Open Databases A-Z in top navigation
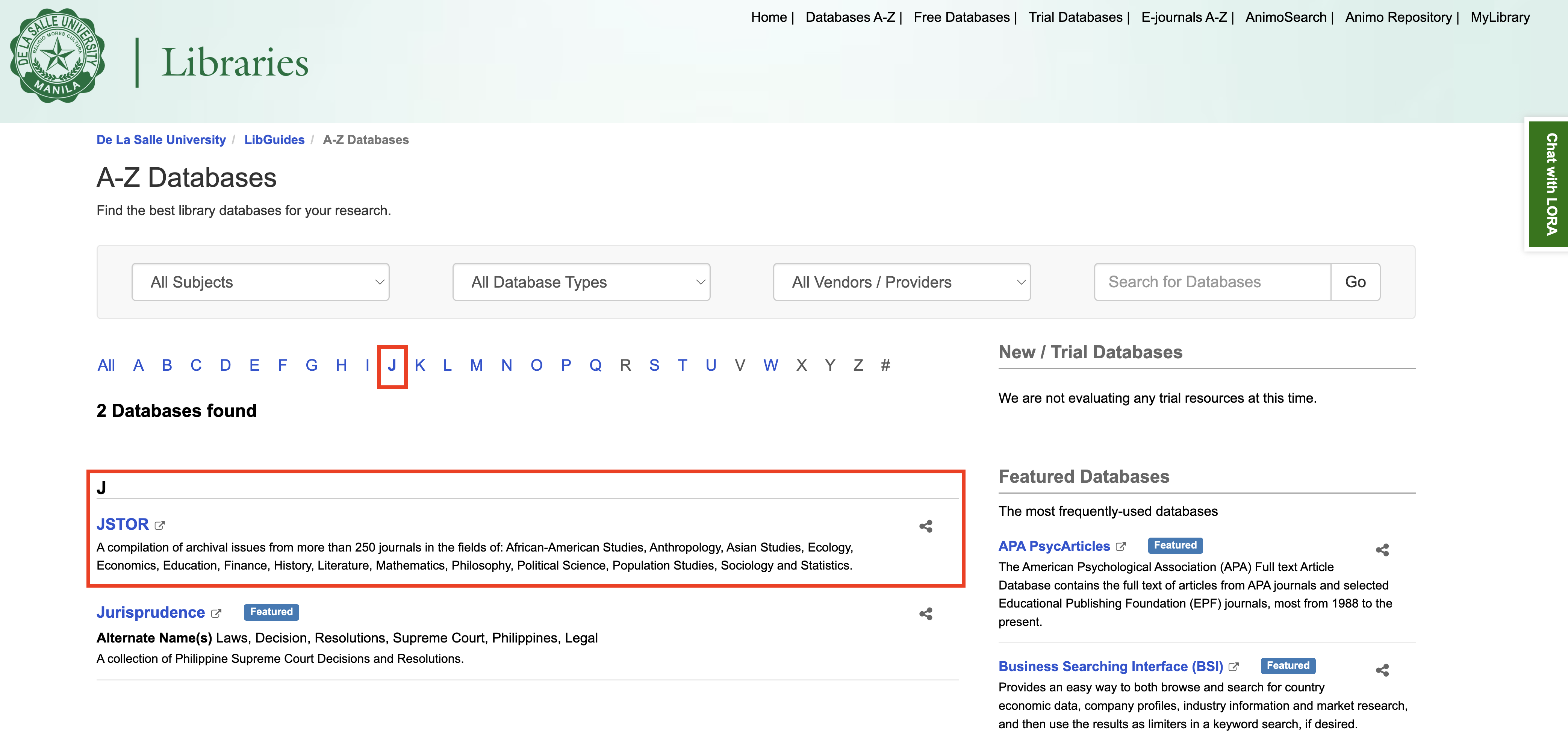The height and width of the screenshot is (738, 1568). coord(851,17)
